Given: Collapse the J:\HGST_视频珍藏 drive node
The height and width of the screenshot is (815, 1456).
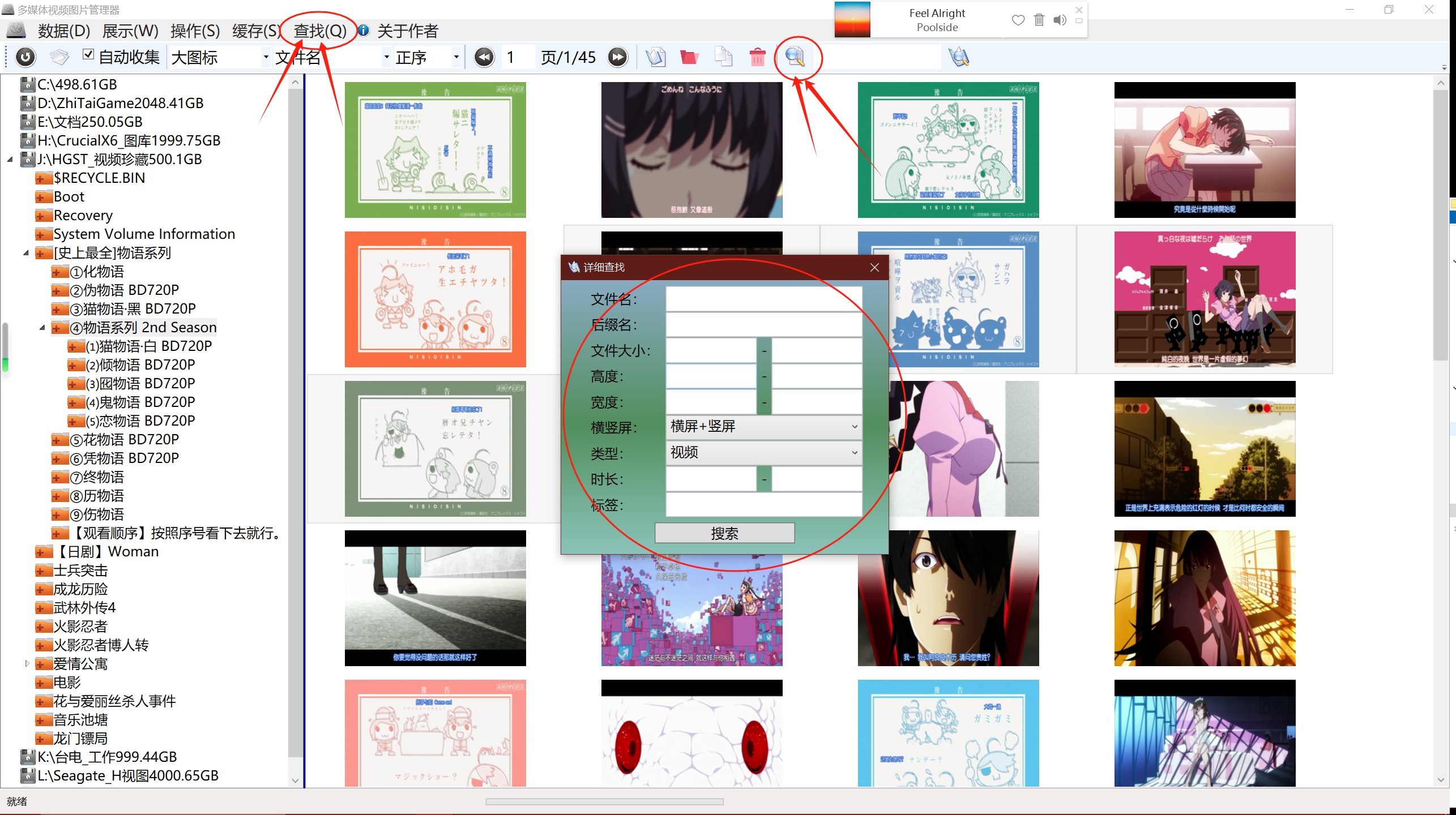Looking at the screenshot, I should tap(10, 160).
